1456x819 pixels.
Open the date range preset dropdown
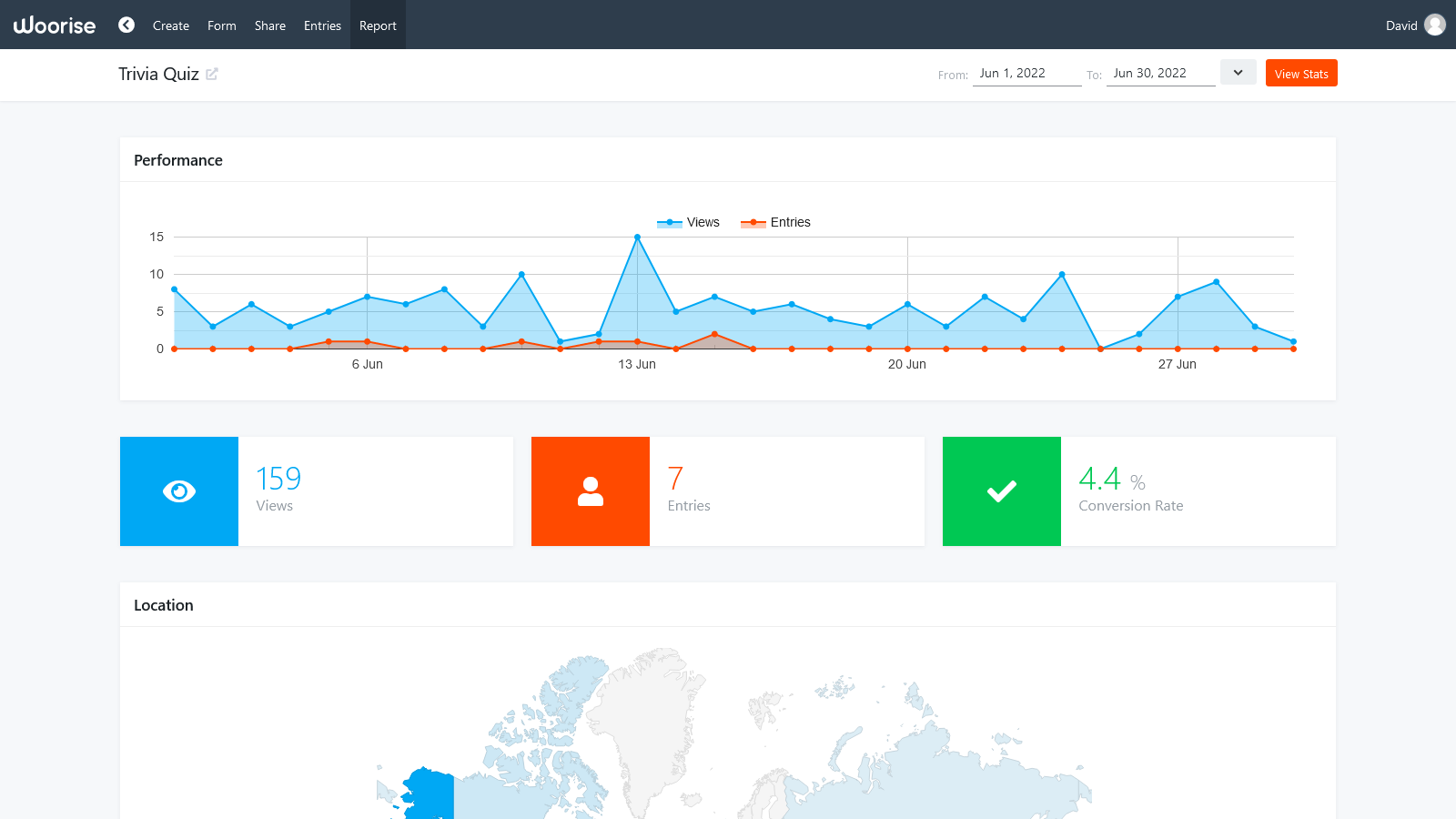(x=1238, y=72)
